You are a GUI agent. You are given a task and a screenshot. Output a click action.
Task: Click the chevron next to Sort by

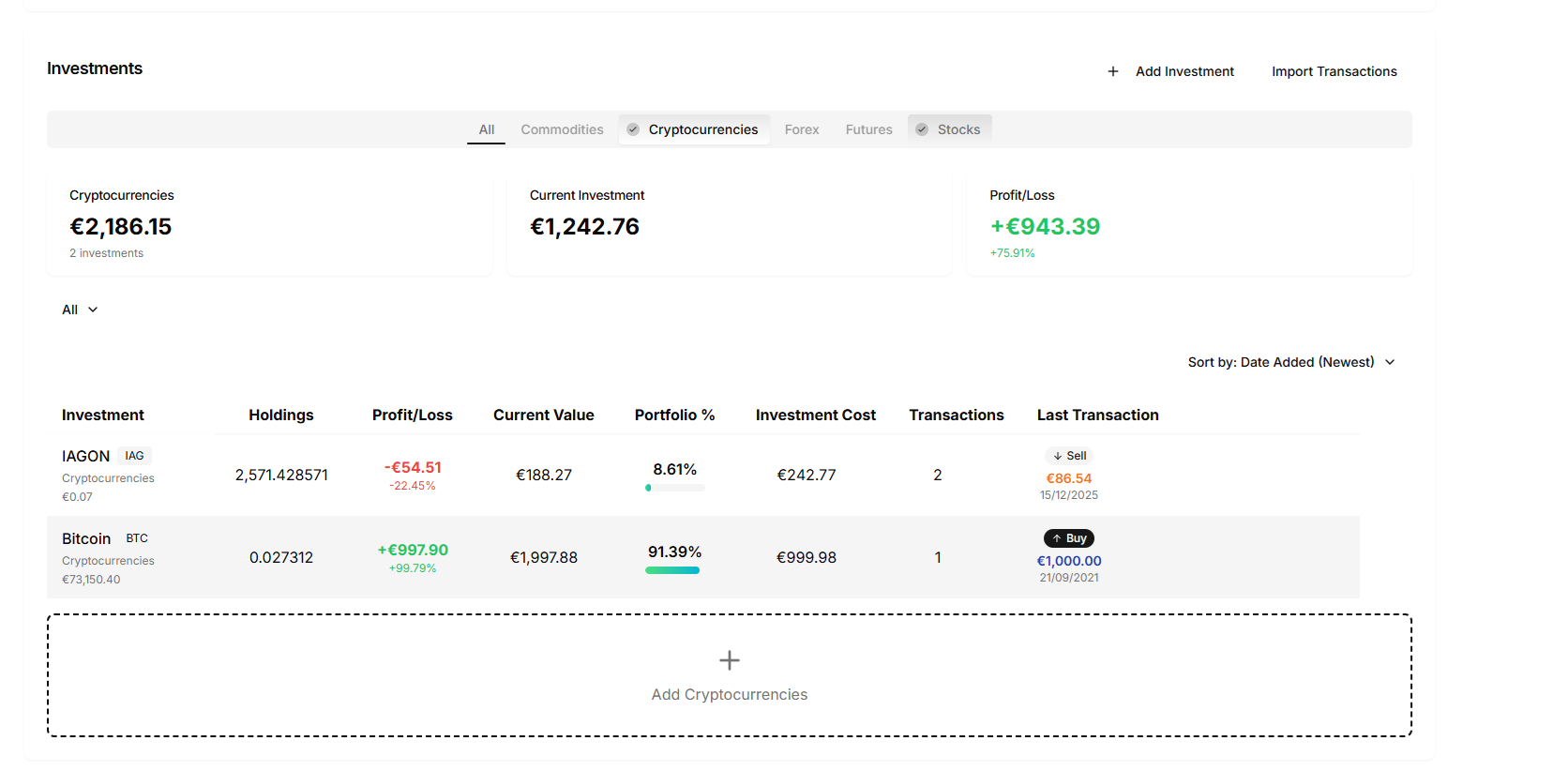click(x=1390, y=362)
